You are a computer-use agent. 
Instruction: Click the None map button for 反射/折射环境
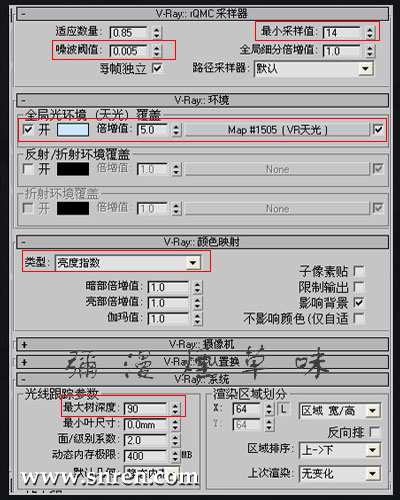point(277,169)
